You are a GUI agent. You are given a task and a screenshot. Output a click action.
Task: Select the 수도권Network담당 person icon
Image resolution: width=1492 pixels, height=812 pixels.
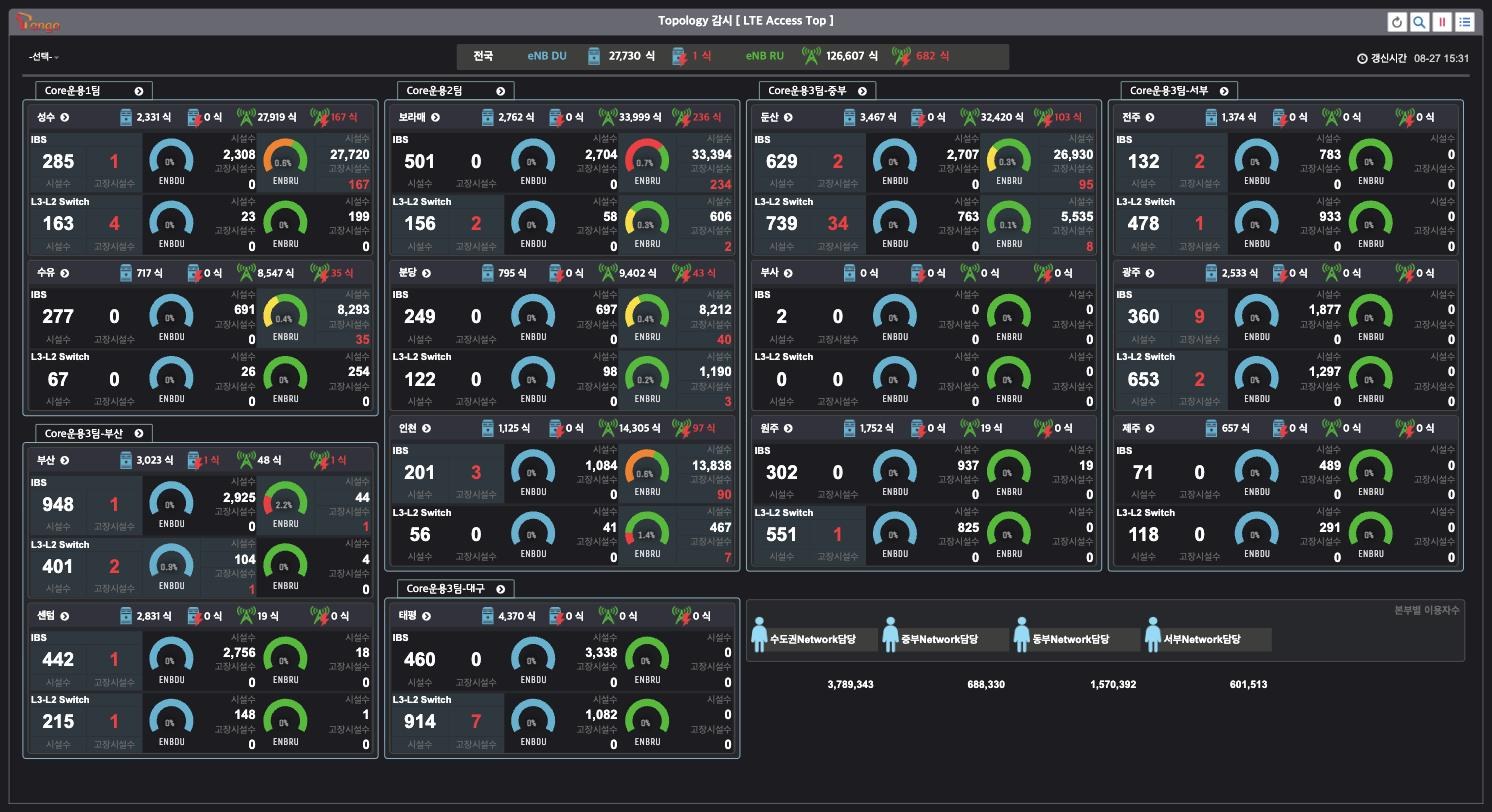[x=759, y=635]
